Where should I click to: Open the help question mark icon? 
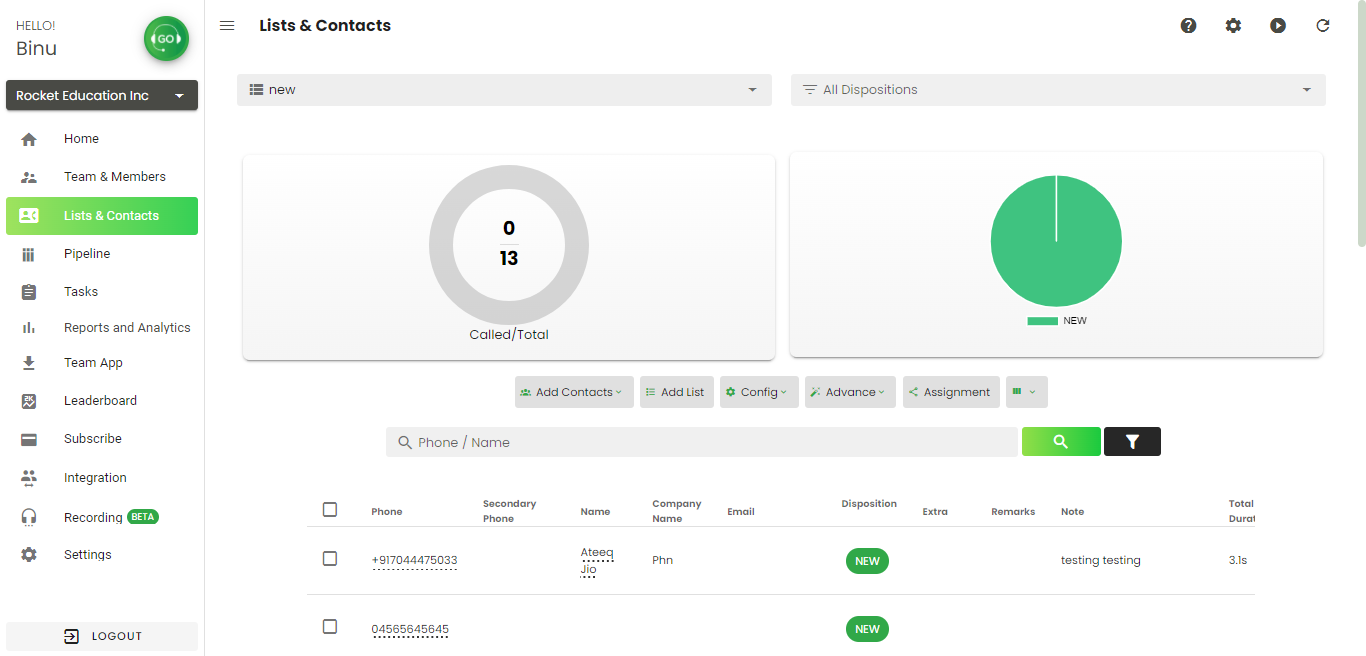[1188, 26]
